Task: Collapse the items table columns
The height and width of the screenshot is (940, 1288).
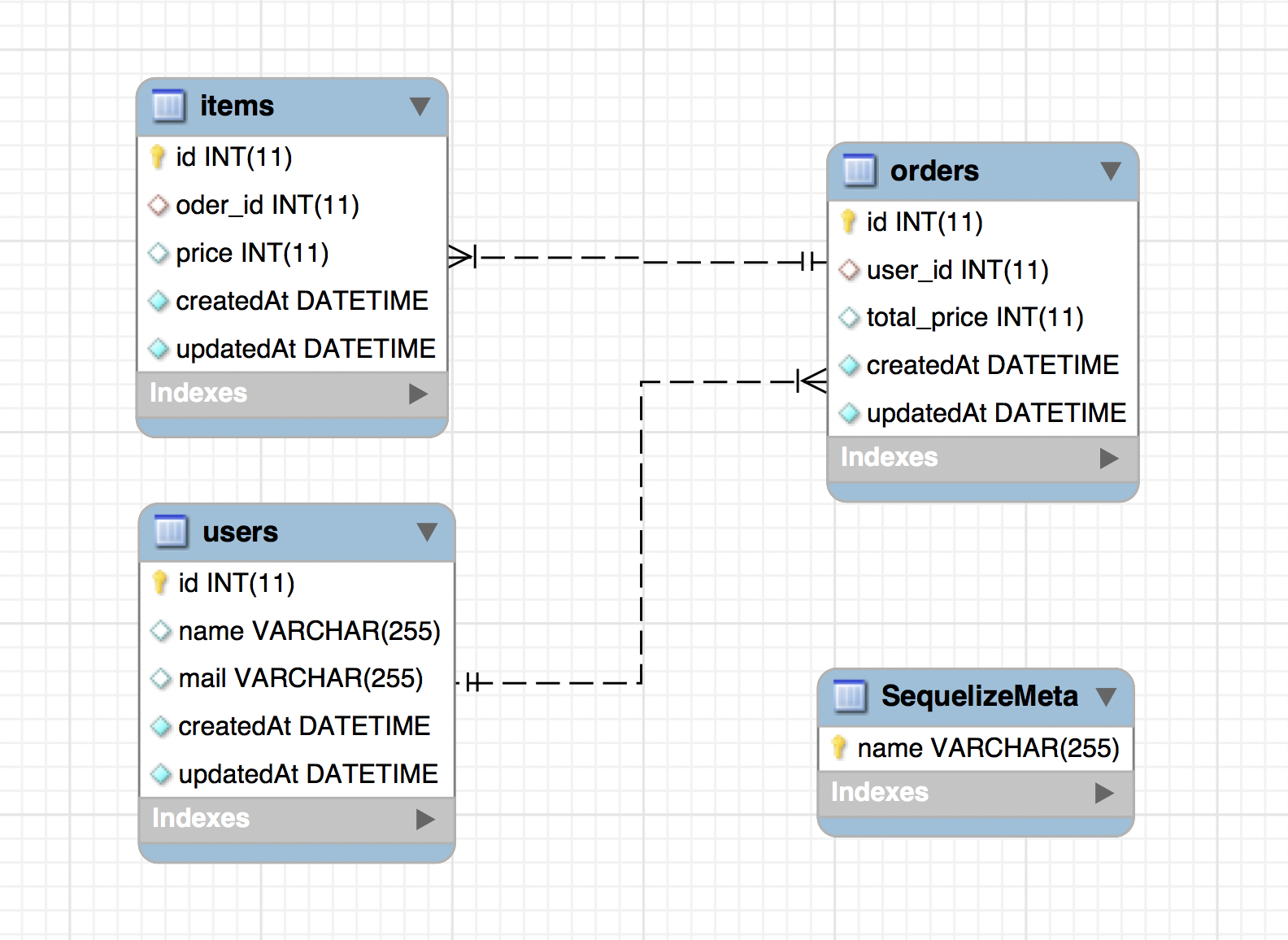Action: tap(420, 107)
